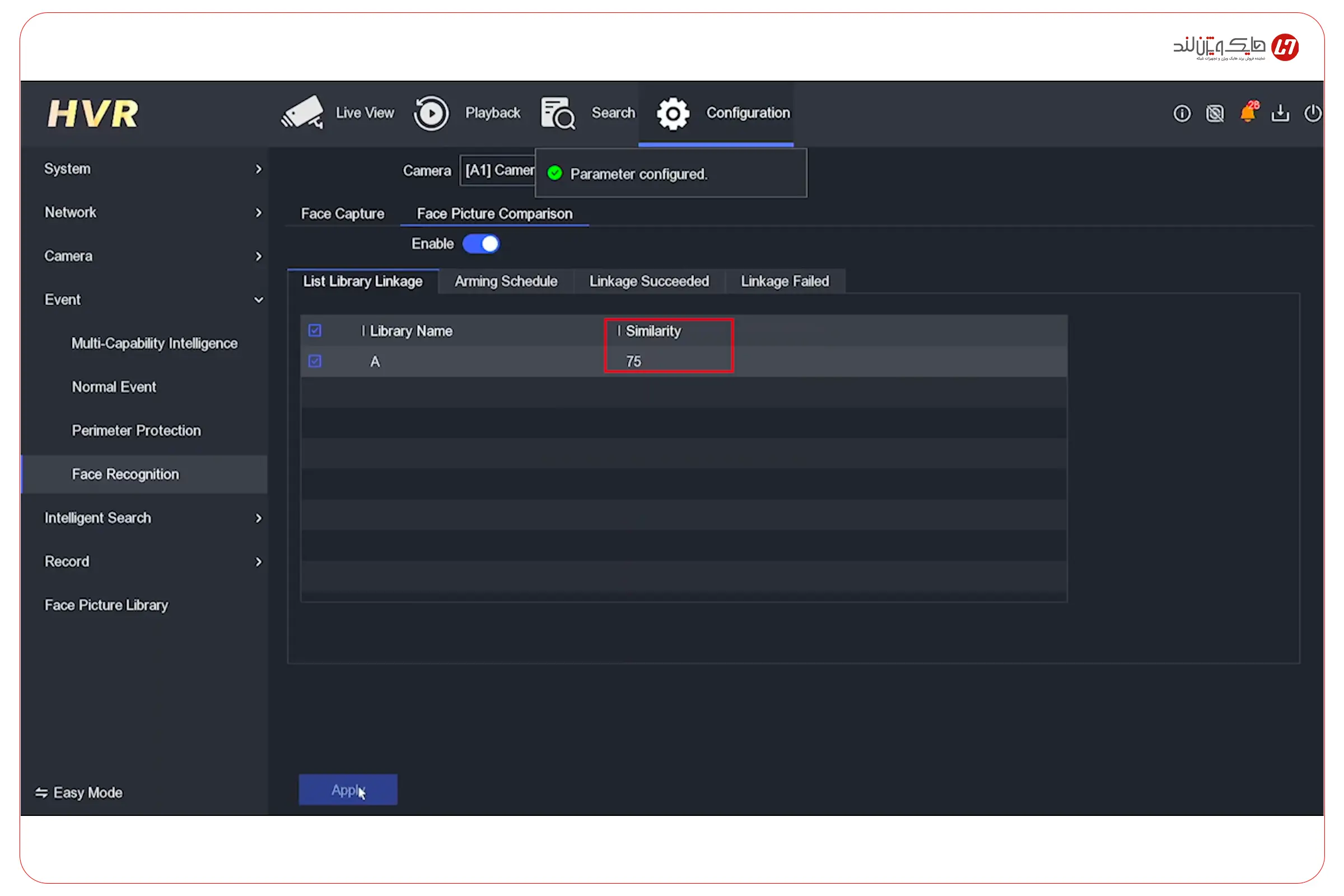
Task: Open the system information icon
Action: tap(1182, 114)
